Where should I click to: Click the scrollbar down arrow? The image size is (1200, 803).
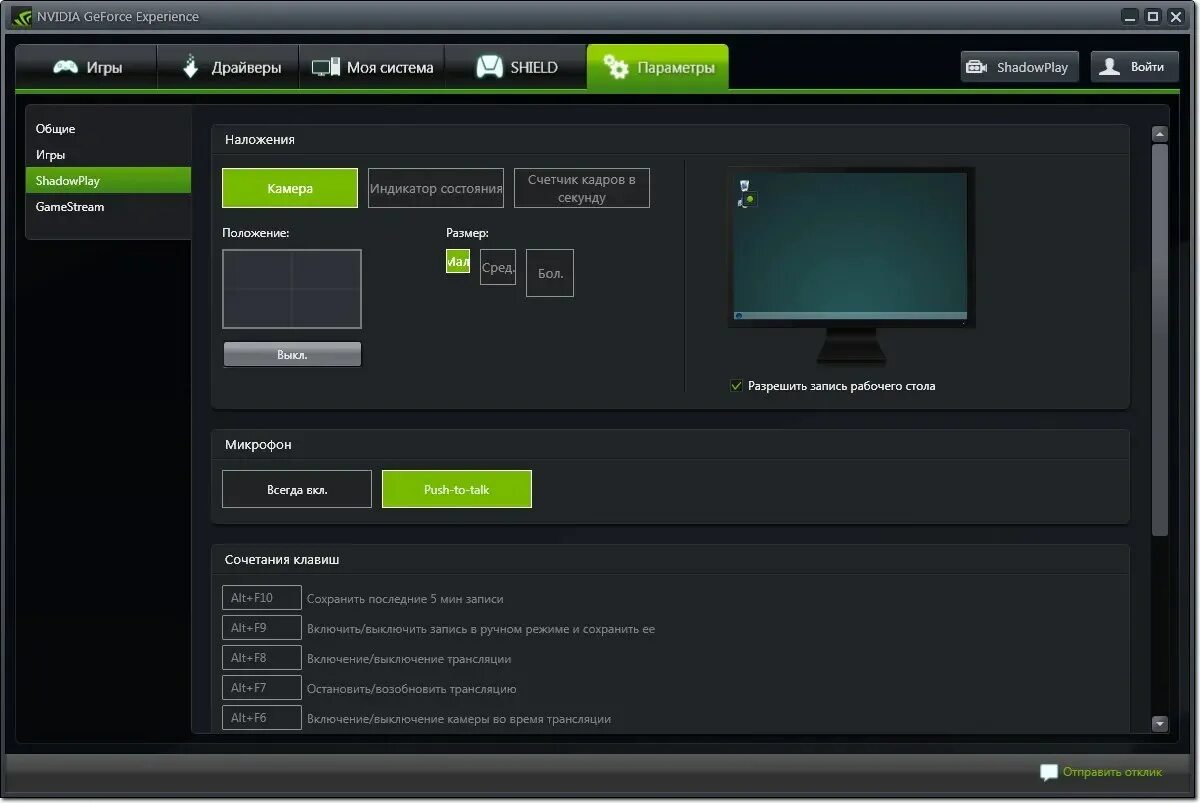pyautogui.click(x=1160, y=724)
